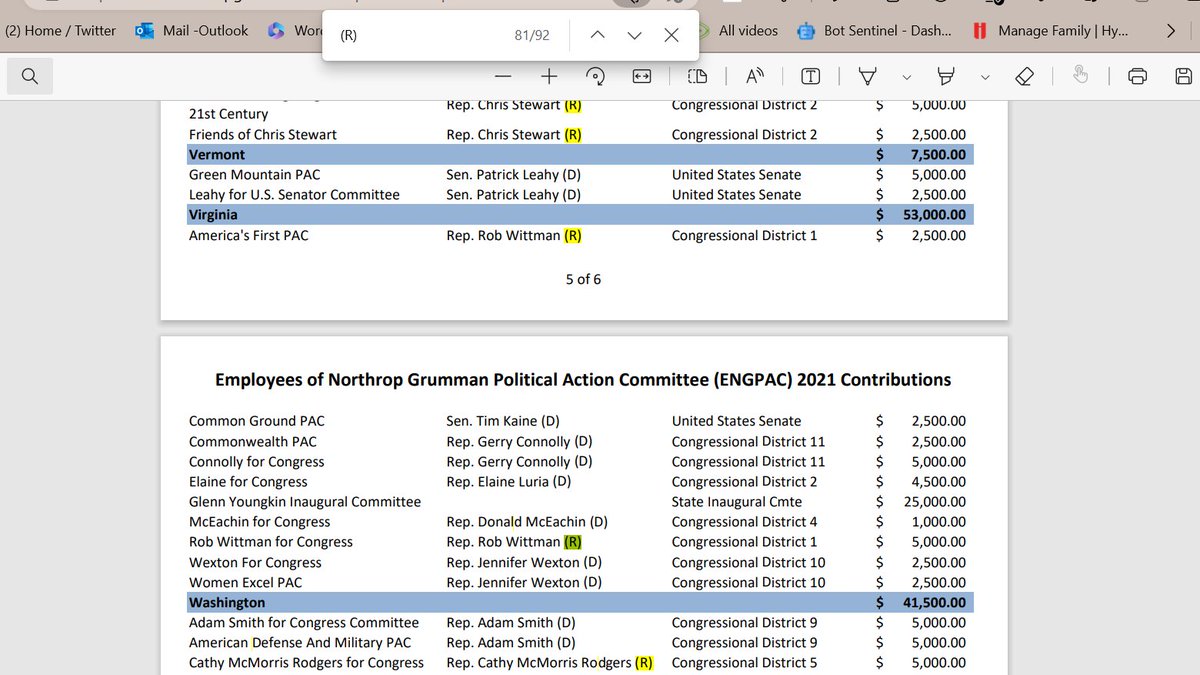Viewport: 1200px width, 675px height.
Task: Close the find bar
Action: coord(671,35)
